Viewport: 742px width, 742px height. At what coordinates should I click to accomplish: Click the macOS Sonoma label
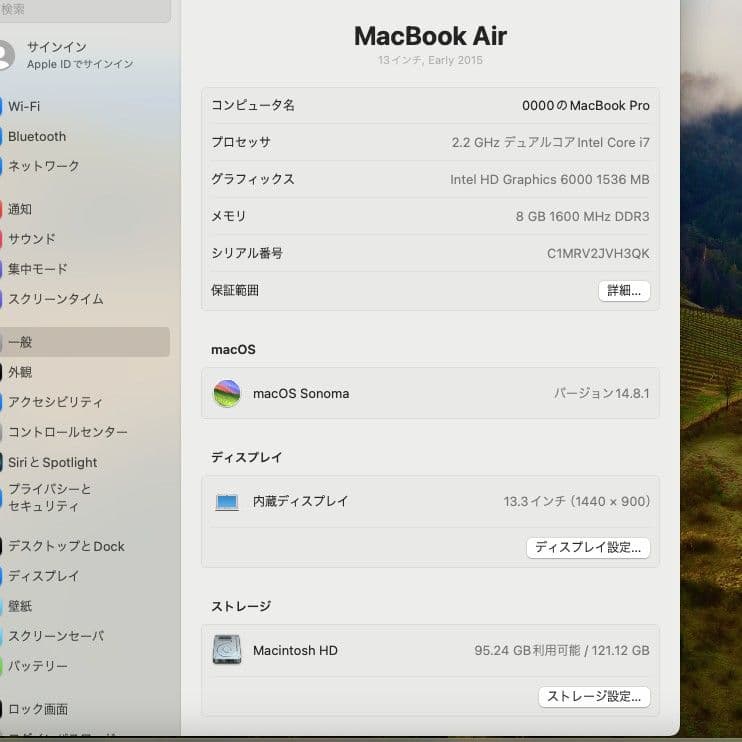(301, 393)
